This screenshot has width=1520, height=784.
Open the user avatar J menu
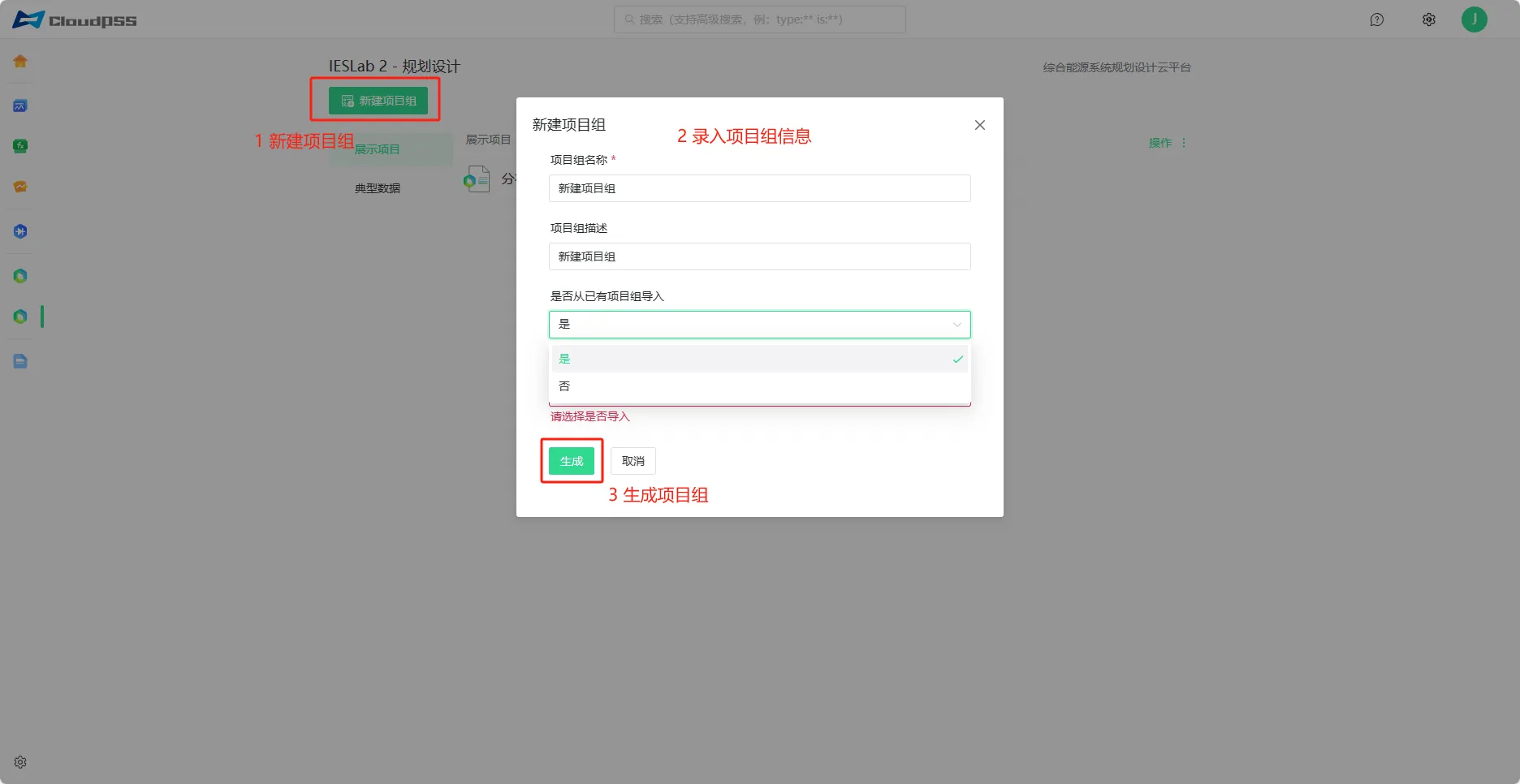click(x=1475, y=19)
